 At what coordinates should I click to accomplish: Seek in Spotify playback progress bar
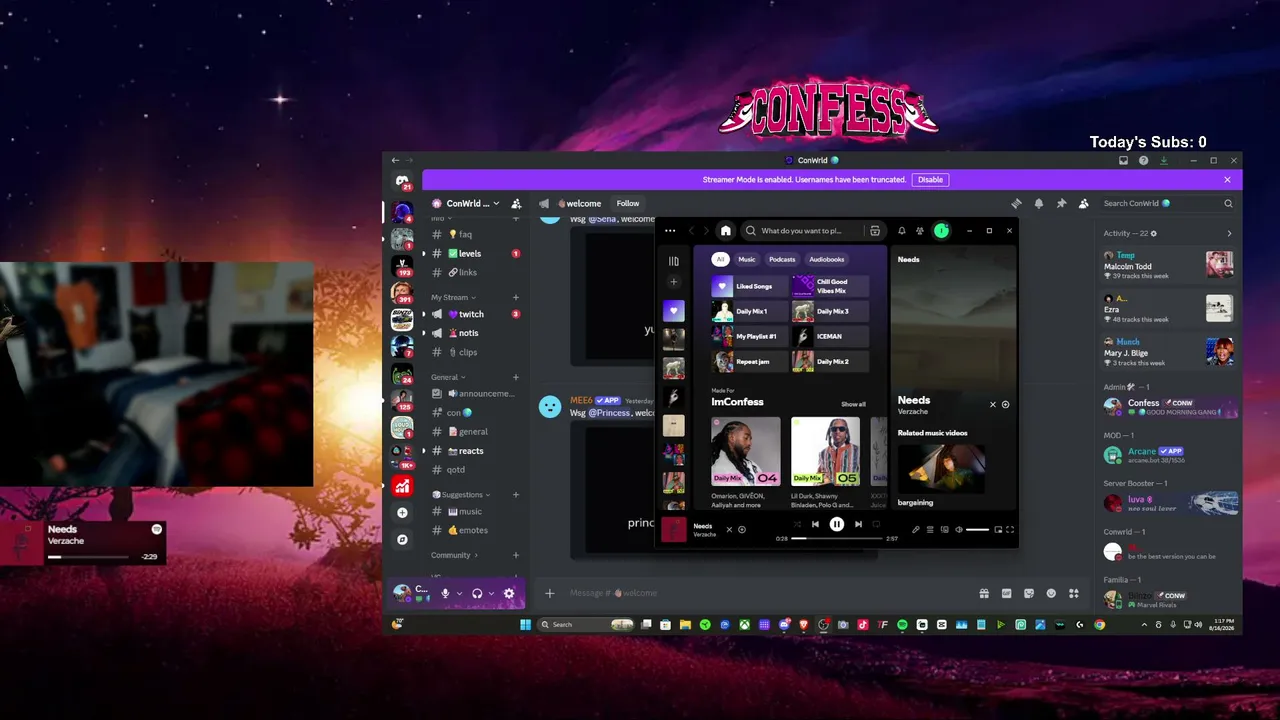pos(837,538)
